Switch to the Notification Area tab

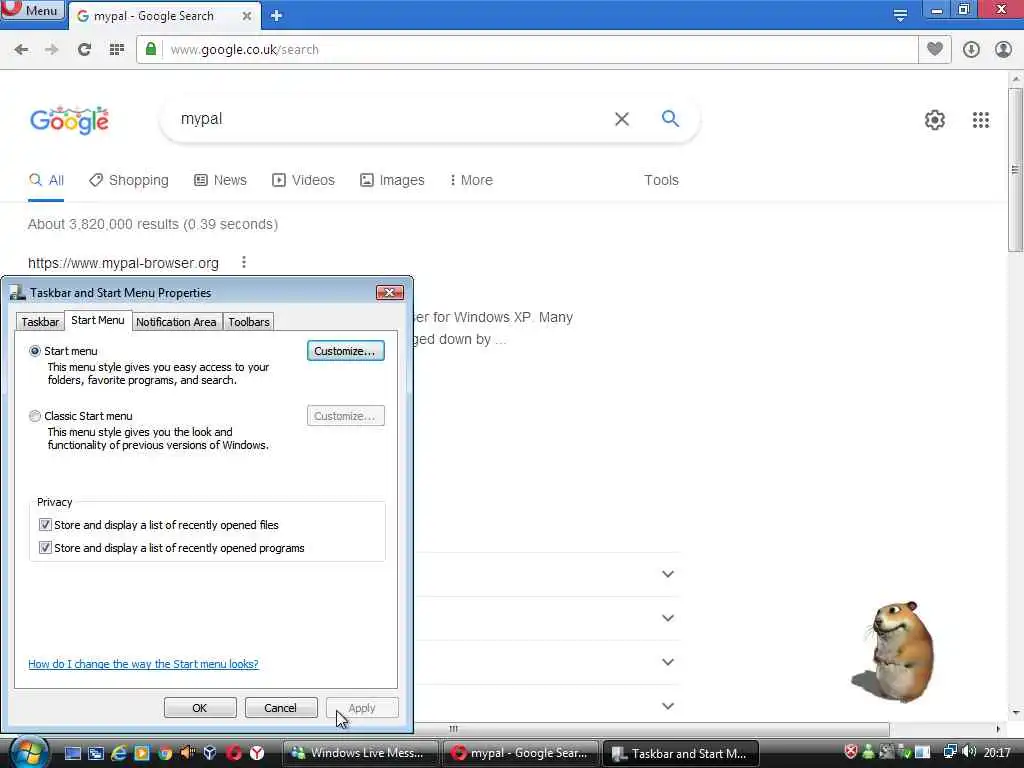[x=176, y=322]
